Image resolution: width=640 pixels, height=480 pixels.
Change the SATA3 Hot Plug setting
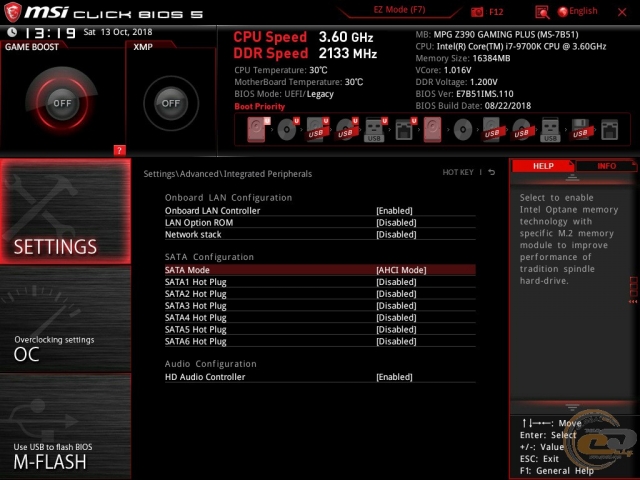click(320, 305)
